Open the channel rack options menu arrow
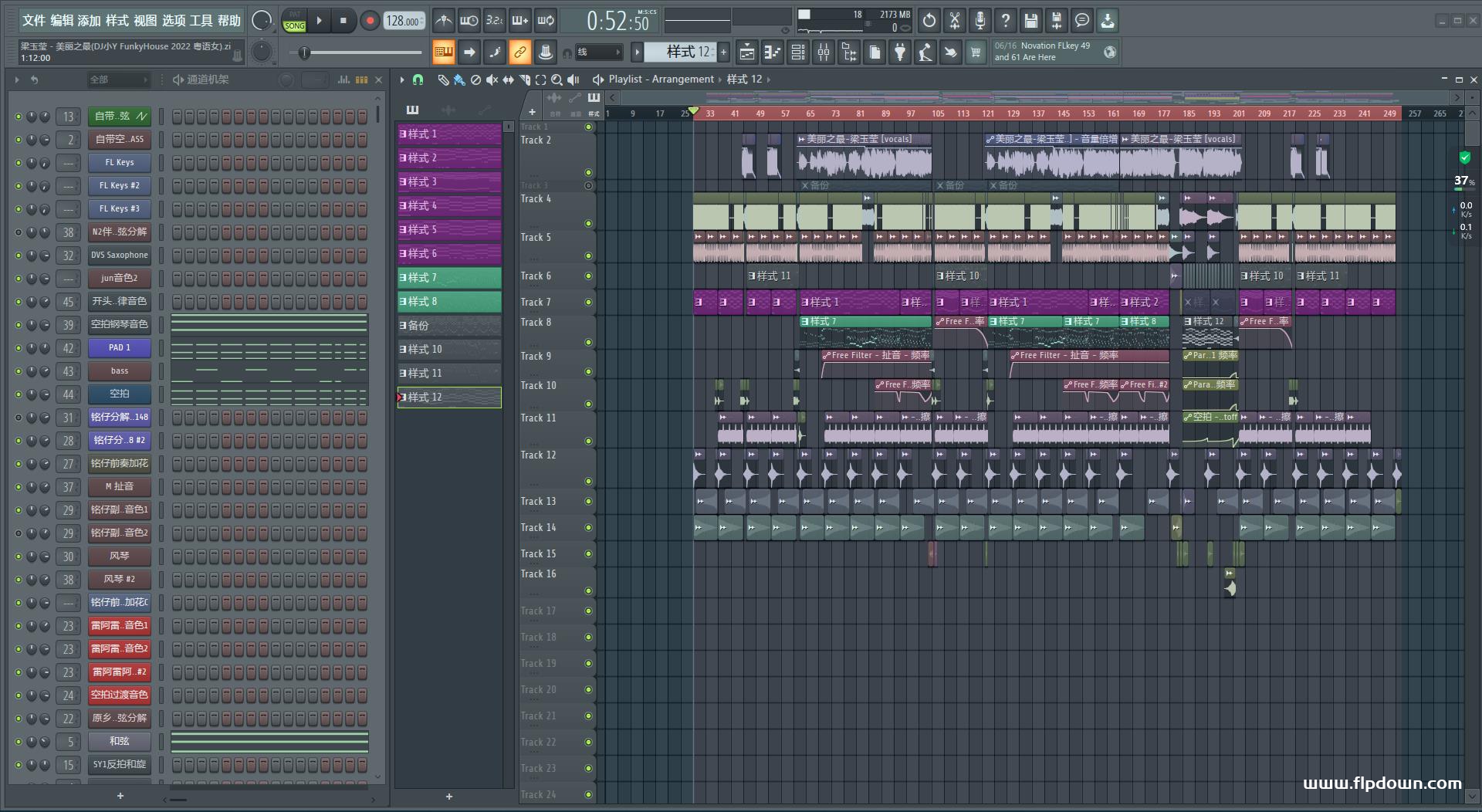This screenshot has height=812, width=1482. pos(17,80)
